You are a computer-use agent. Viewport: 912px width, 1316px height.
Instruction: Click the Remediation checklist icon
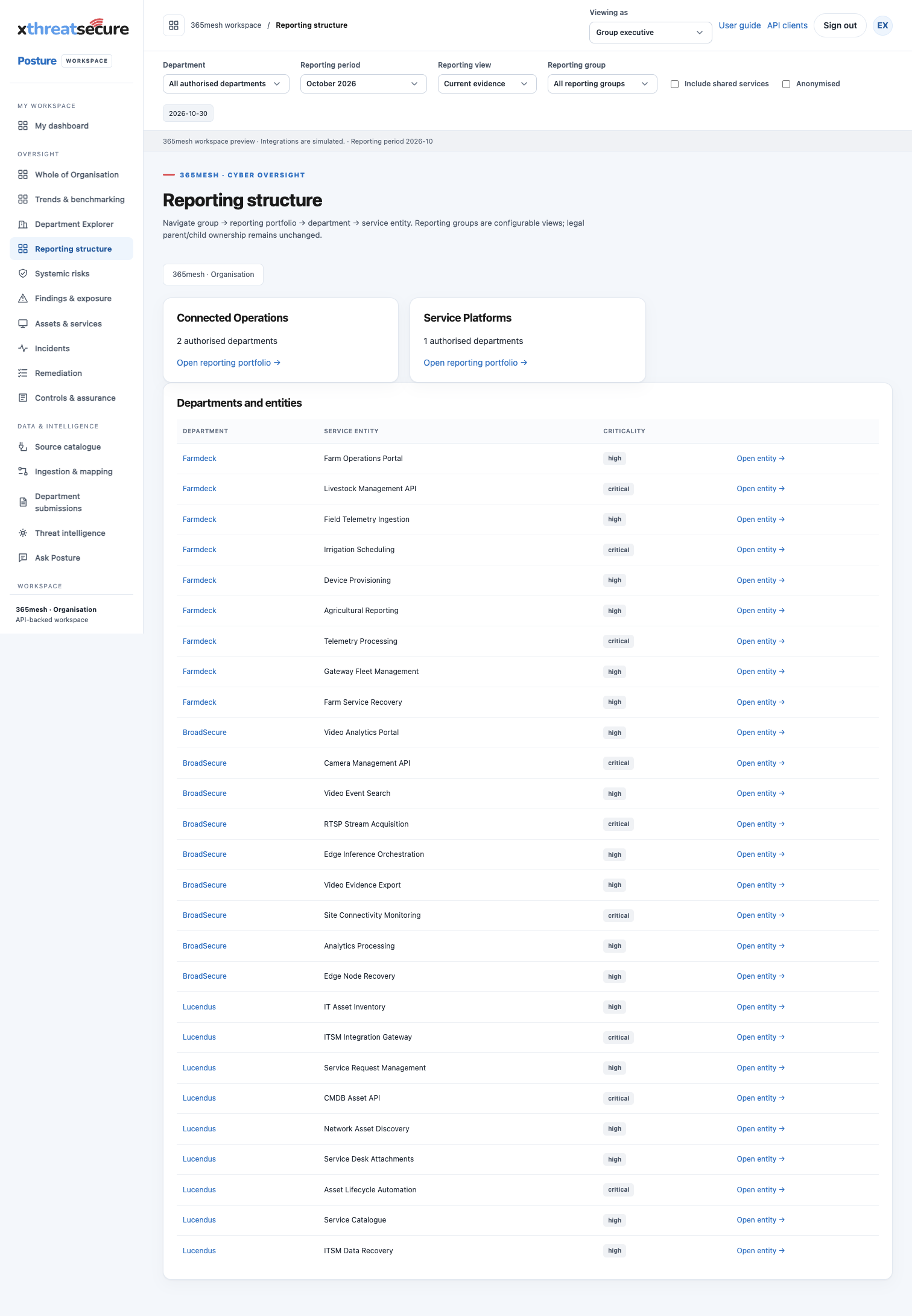23,373
